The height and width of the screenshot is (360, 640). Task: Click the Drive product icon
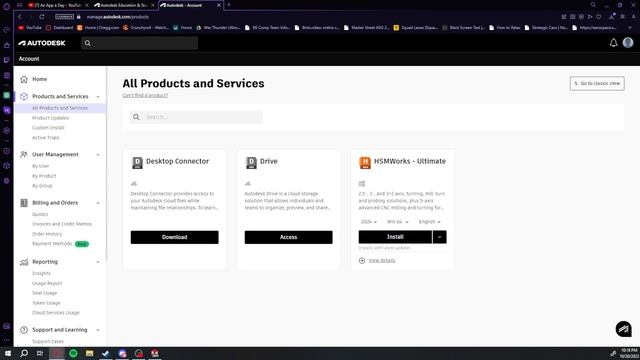tap(251, 163)
